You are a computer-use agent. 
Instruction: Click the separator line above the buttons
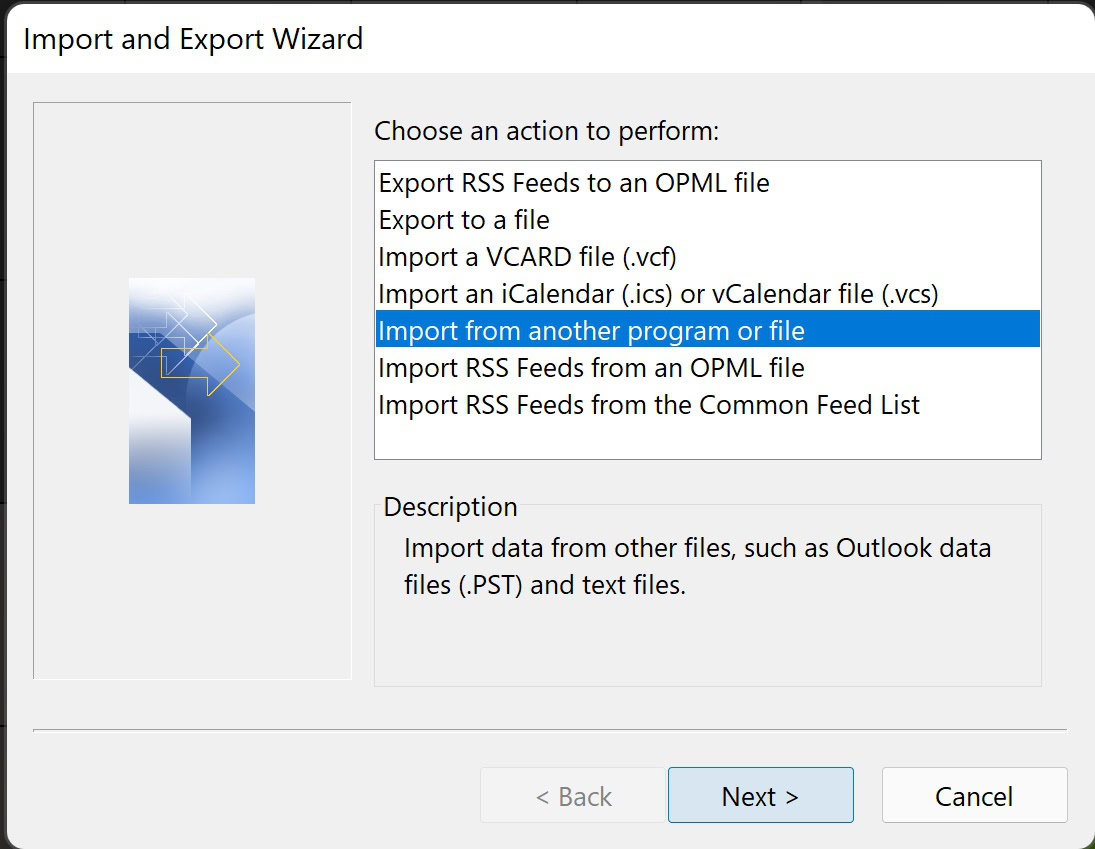(x=550, y=731)
